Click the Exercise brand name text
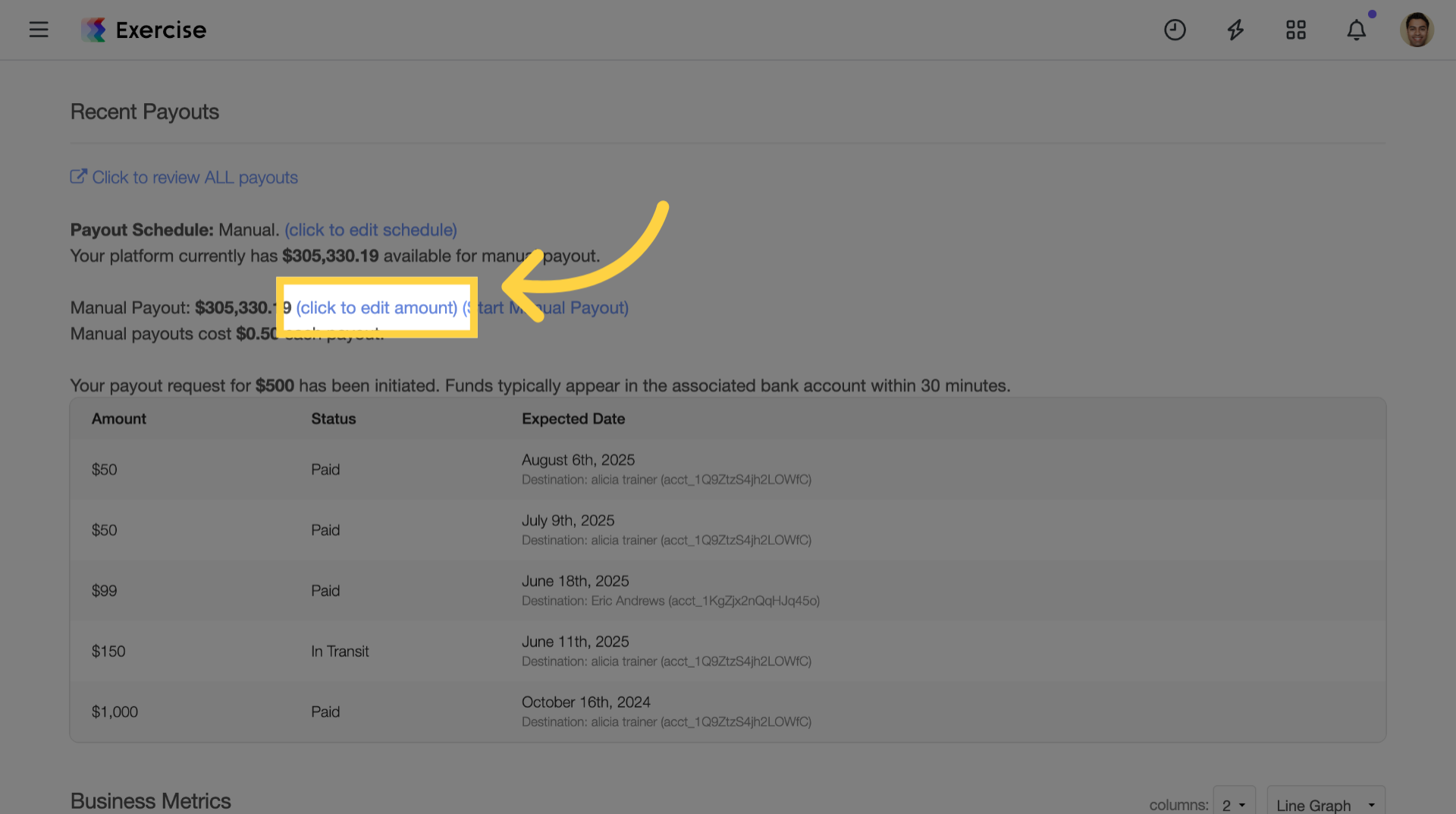This screenshot has height=814, width=1456. pyautogui.click(x=161, y=30)
